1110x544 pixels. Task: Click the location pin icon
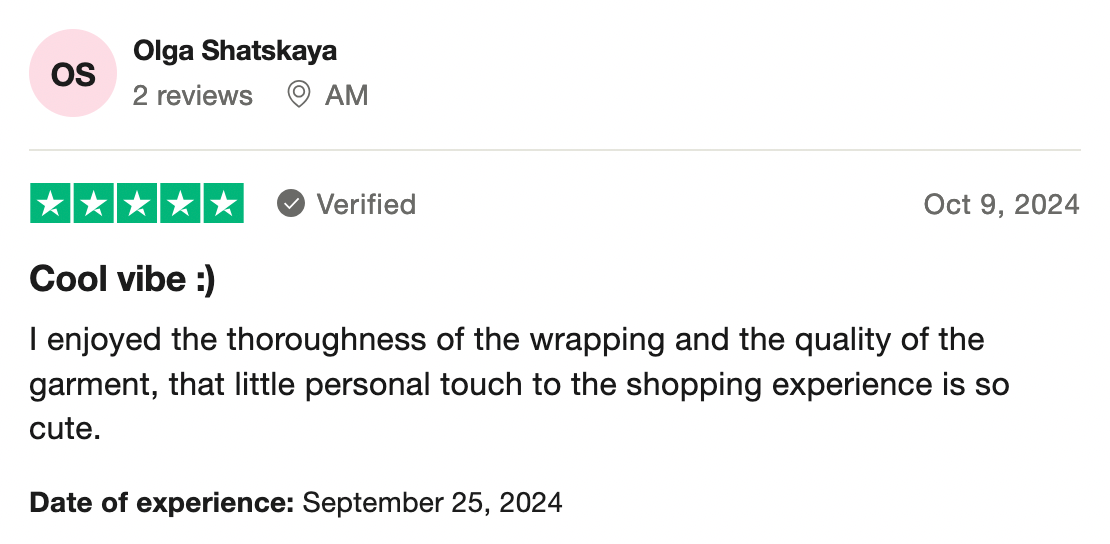(298, 95)
